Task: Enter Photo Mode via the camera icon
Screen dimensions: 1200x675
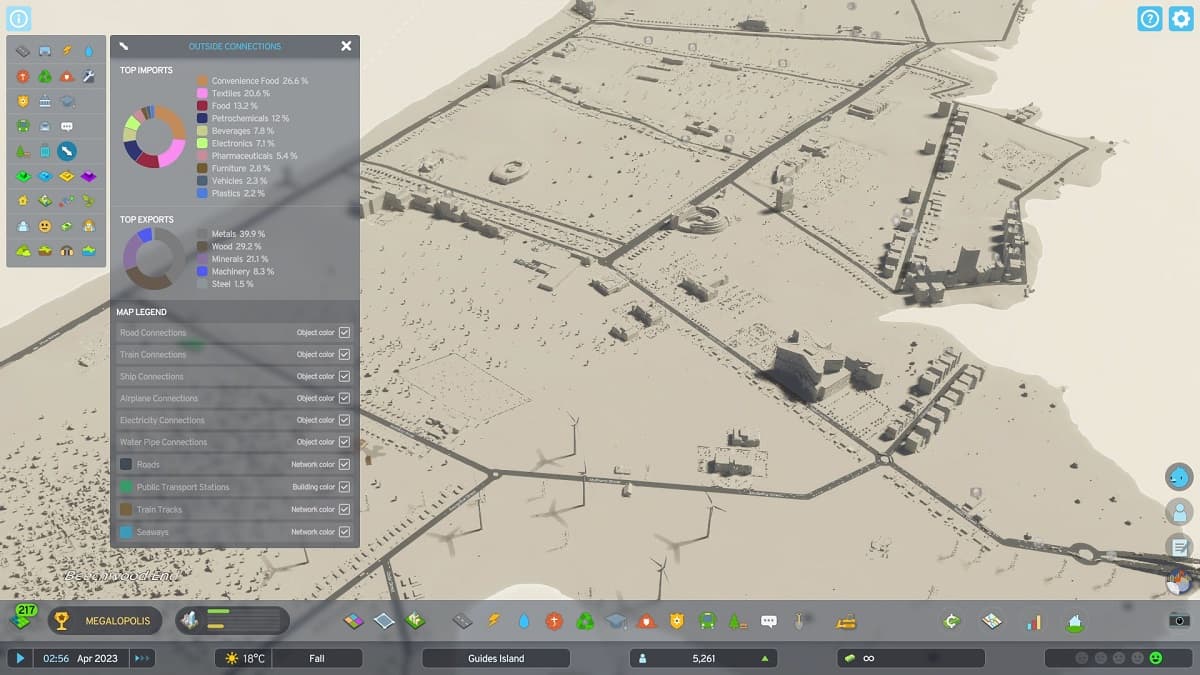Action: pyautogui.click(x=1180, y=621)
